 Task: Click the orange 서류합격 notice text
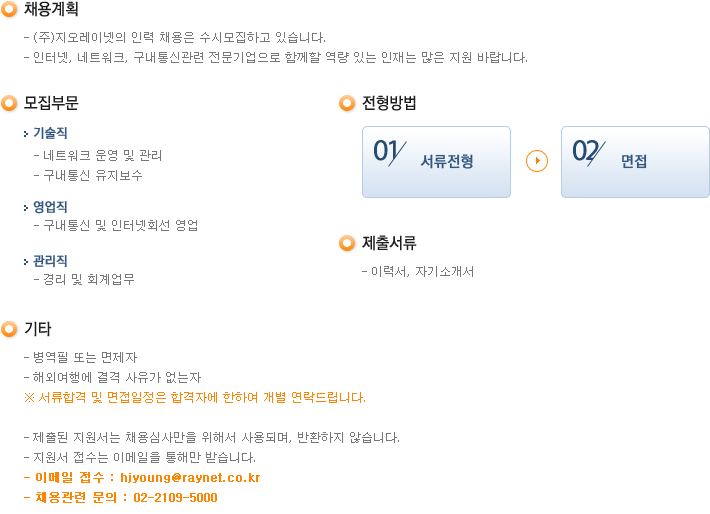pyautogui.click(x=195, y=398)
